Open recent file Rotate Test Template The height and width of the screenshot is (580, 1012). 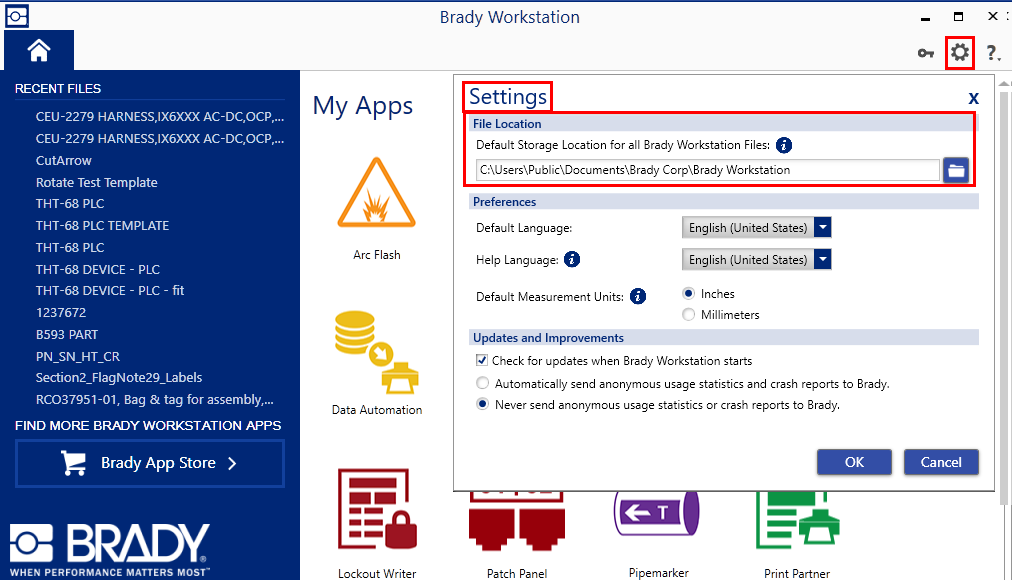[x=97, y=183]
